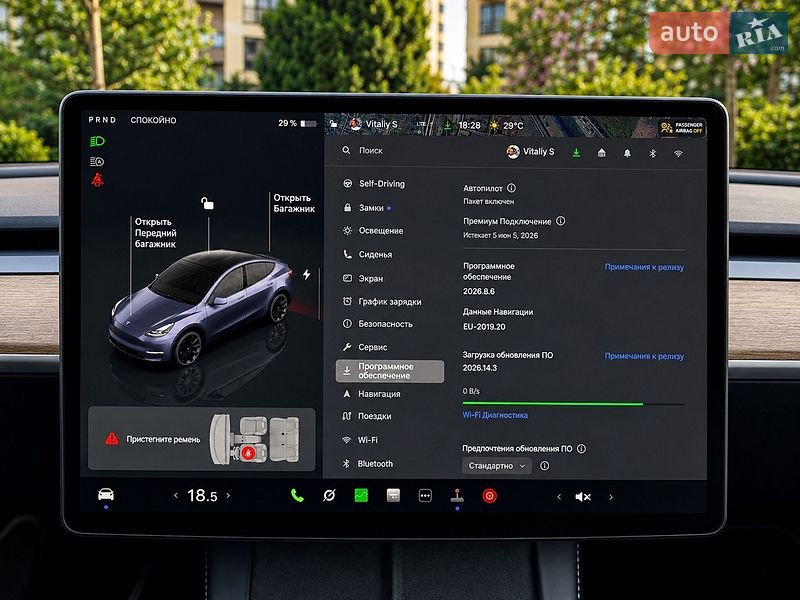This screenshot has width=800, height=600.
Task: Expand the Стандартно update preference dropdown
Action: coord(496,466)
